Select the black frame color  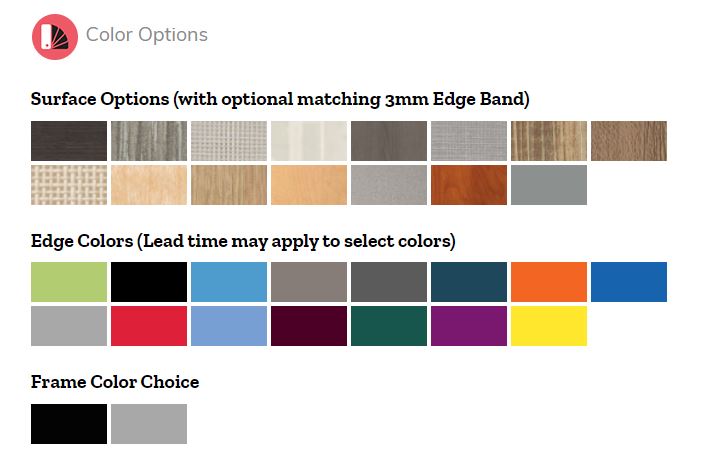(x=69, y=424)
